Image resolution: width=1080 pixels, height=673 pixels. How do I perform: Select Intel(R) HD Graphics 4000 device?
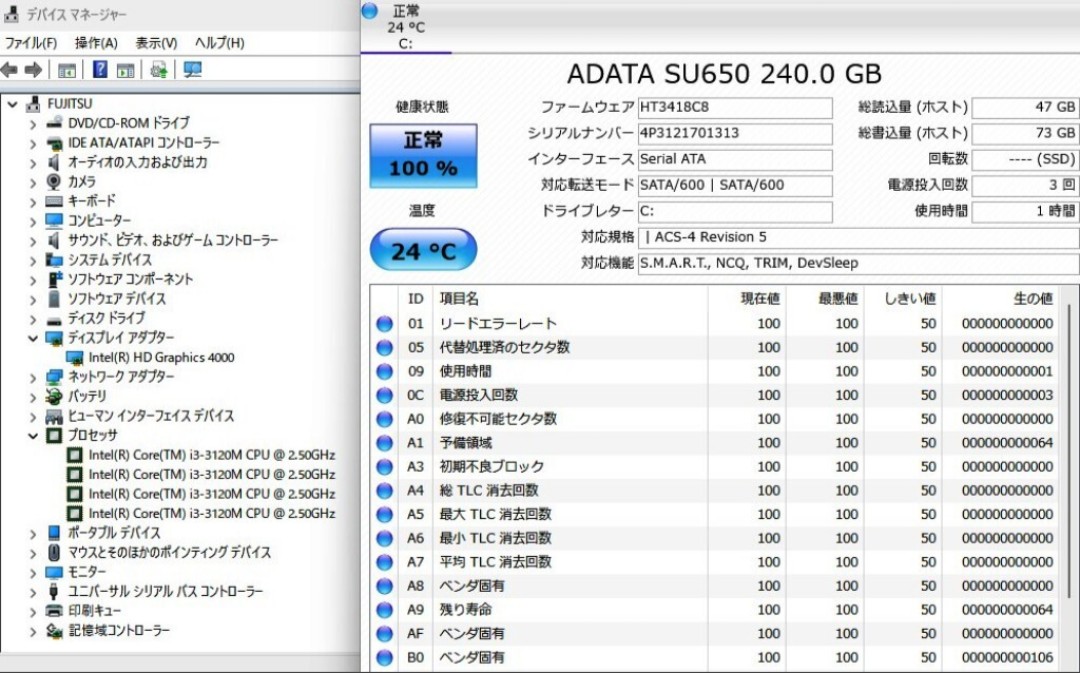pyautogui.click(x=161, y=357)
